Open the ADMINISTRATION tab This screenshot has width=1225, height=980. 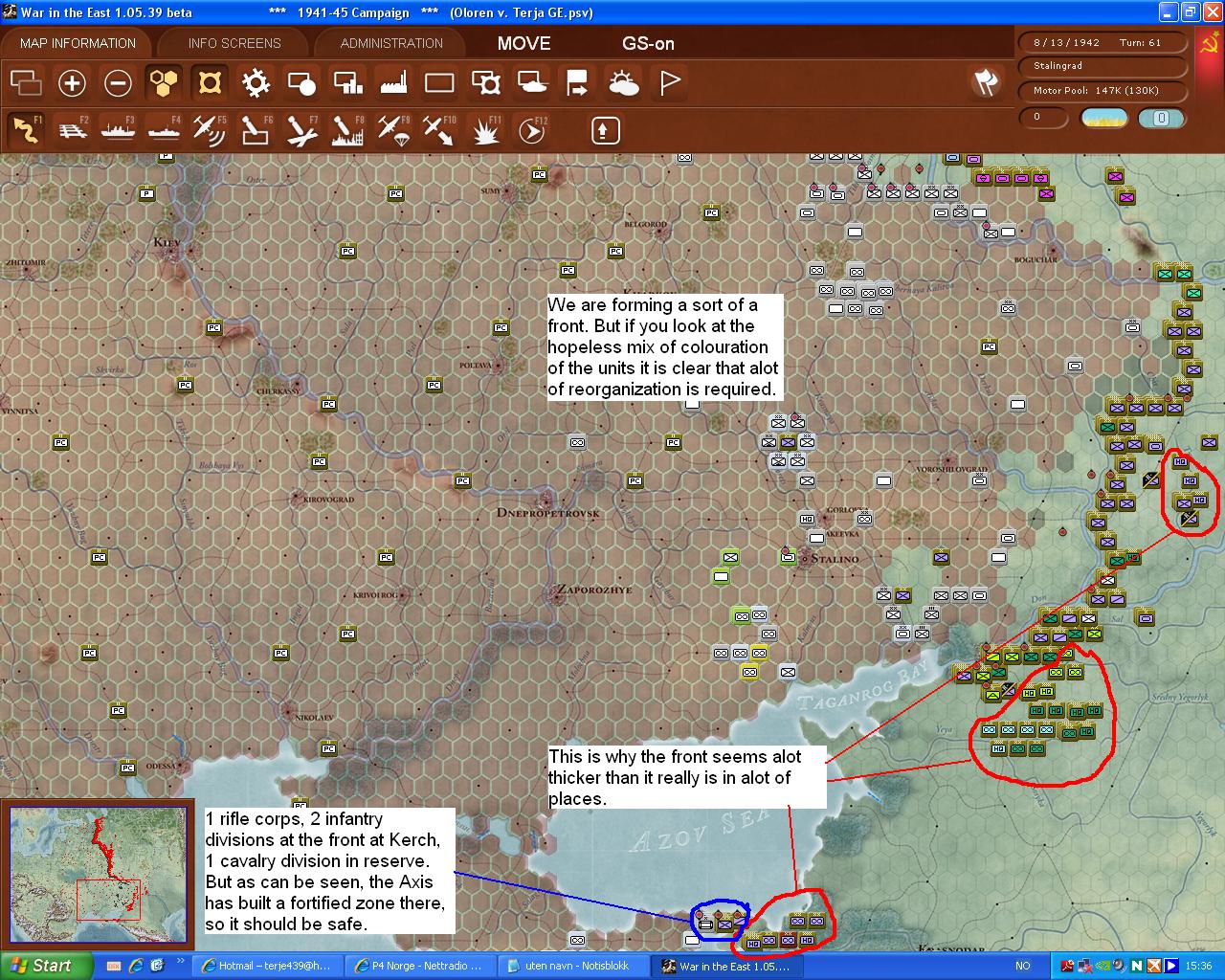point(391,43)
